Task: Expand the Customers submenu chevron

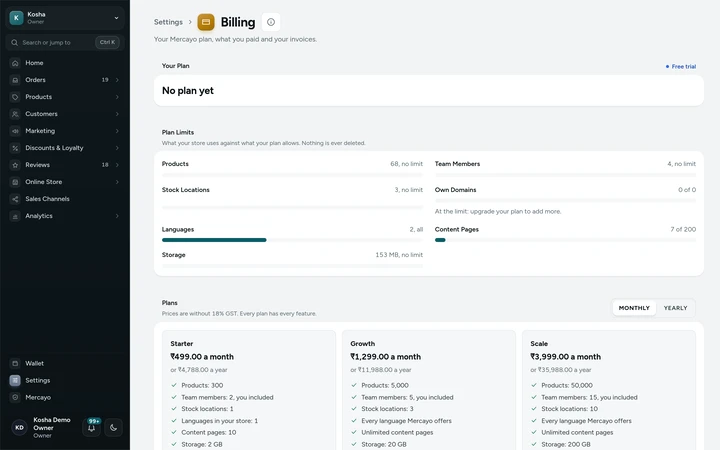Action: point(117,114)
